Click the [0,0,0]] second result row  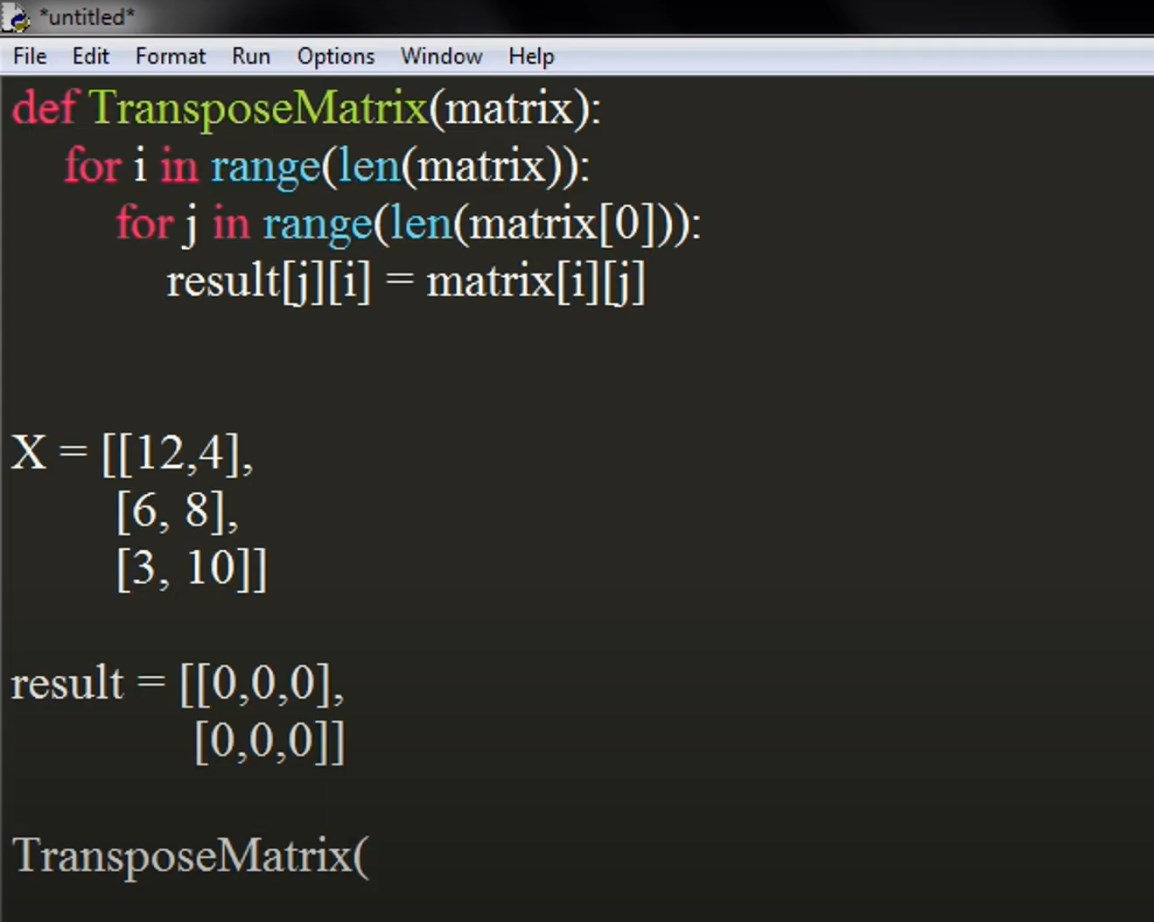[268, 740]
